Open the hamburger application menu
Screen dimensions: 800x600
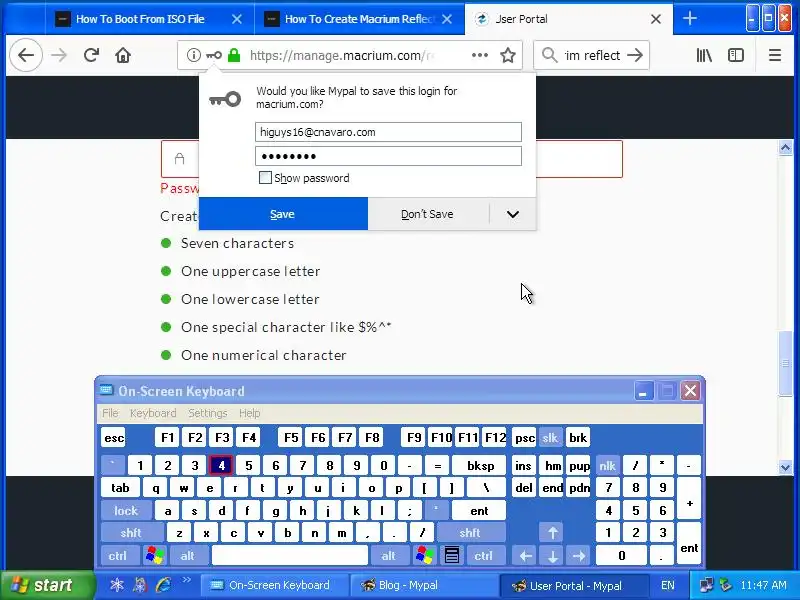pos(775,55)
